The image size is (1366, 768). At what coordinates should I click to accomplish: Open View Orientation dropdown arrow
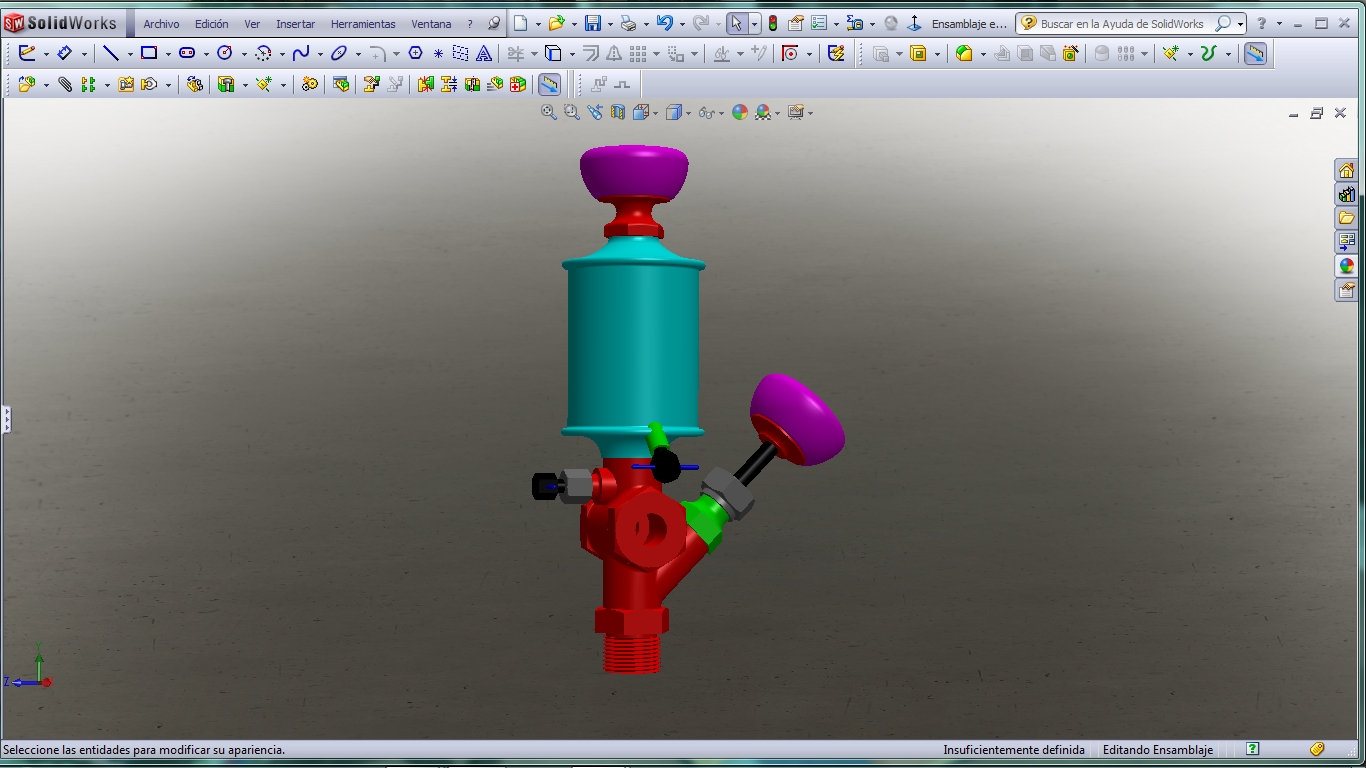tap(655, 114)
